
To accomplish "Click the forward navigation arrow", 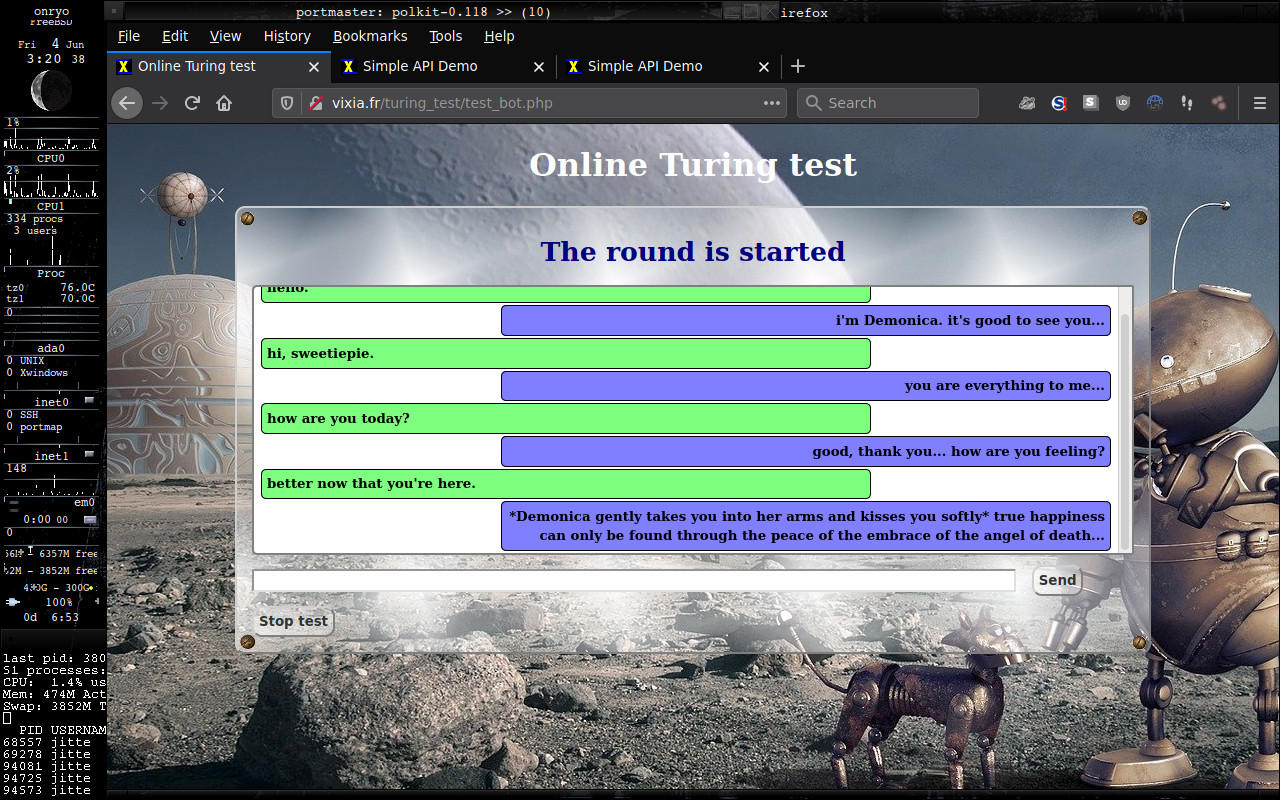I will point(160,103).
